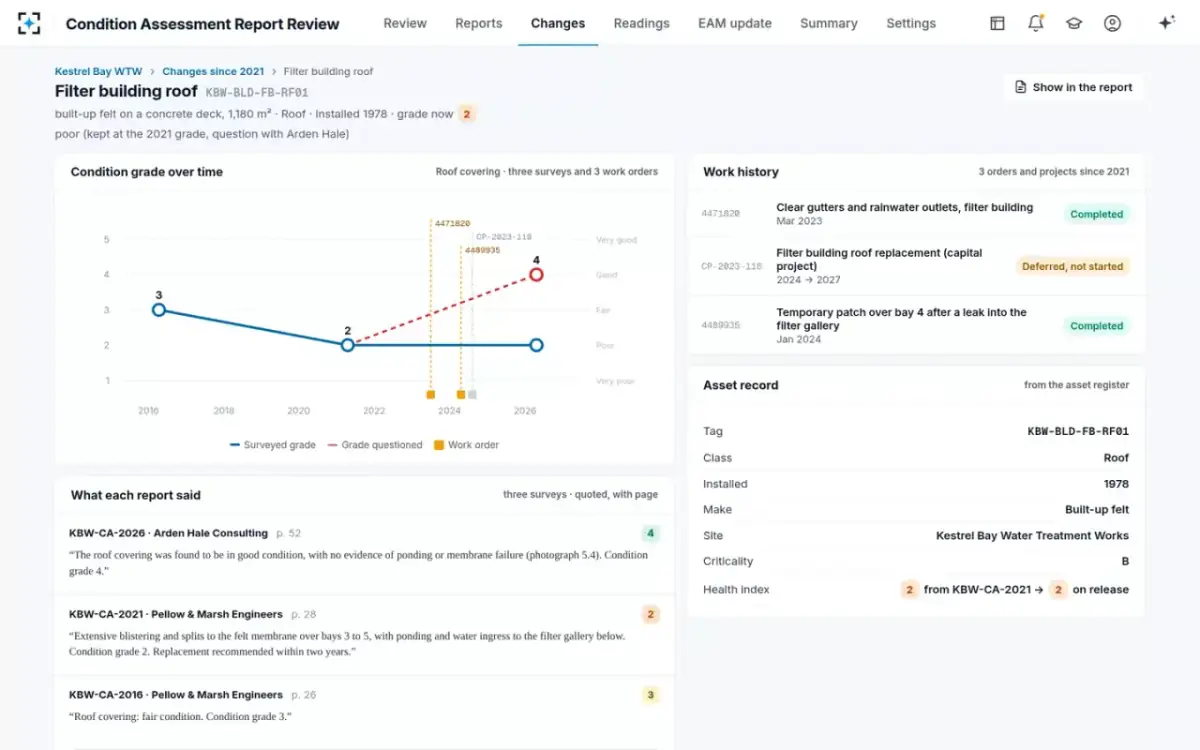The width and height of the screenshot is (1200, 750).
Task: Open user account profile icon
Action: click(x=1112, y=23)
